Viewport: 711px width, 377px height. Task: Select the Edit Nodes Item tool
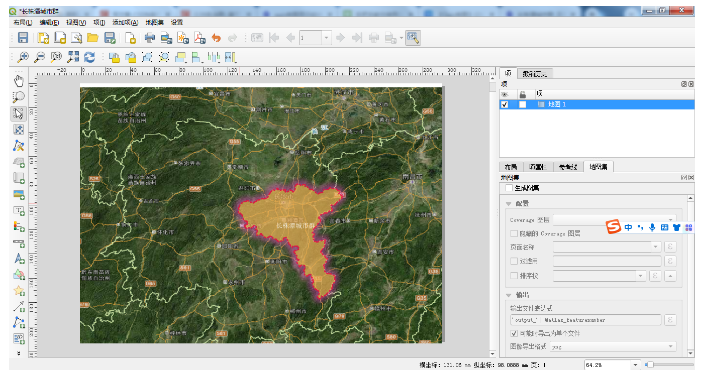click(x=19, y=146)
